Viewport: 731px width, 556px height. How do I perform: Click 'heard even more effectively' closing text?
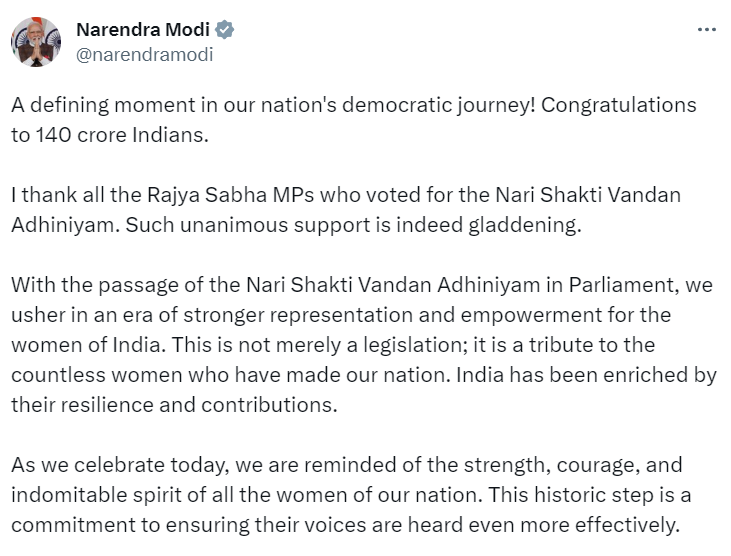tap(543, 525)
